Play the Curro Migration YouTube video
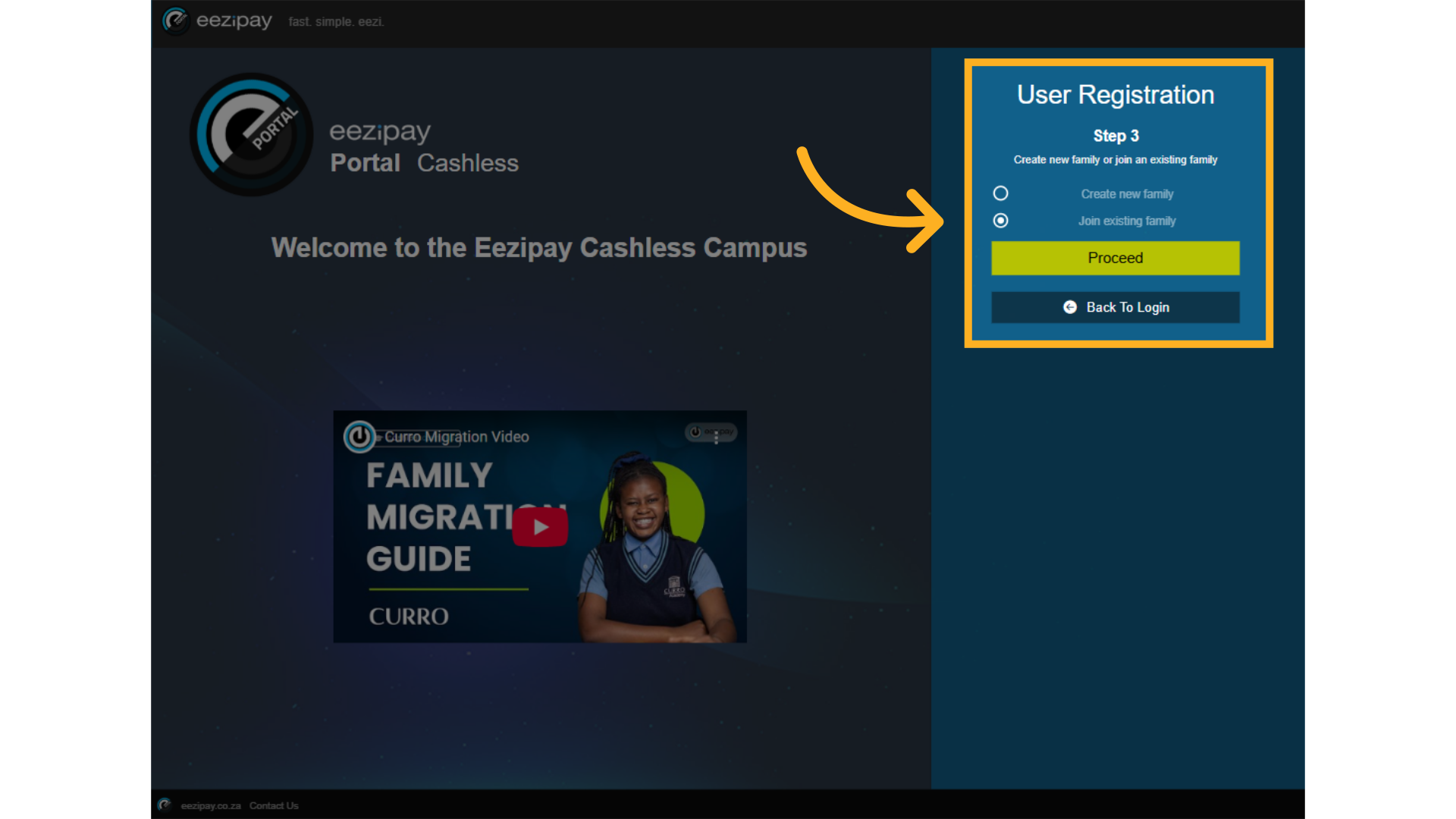Viewport: 1456px width, 819px height. 540,527
